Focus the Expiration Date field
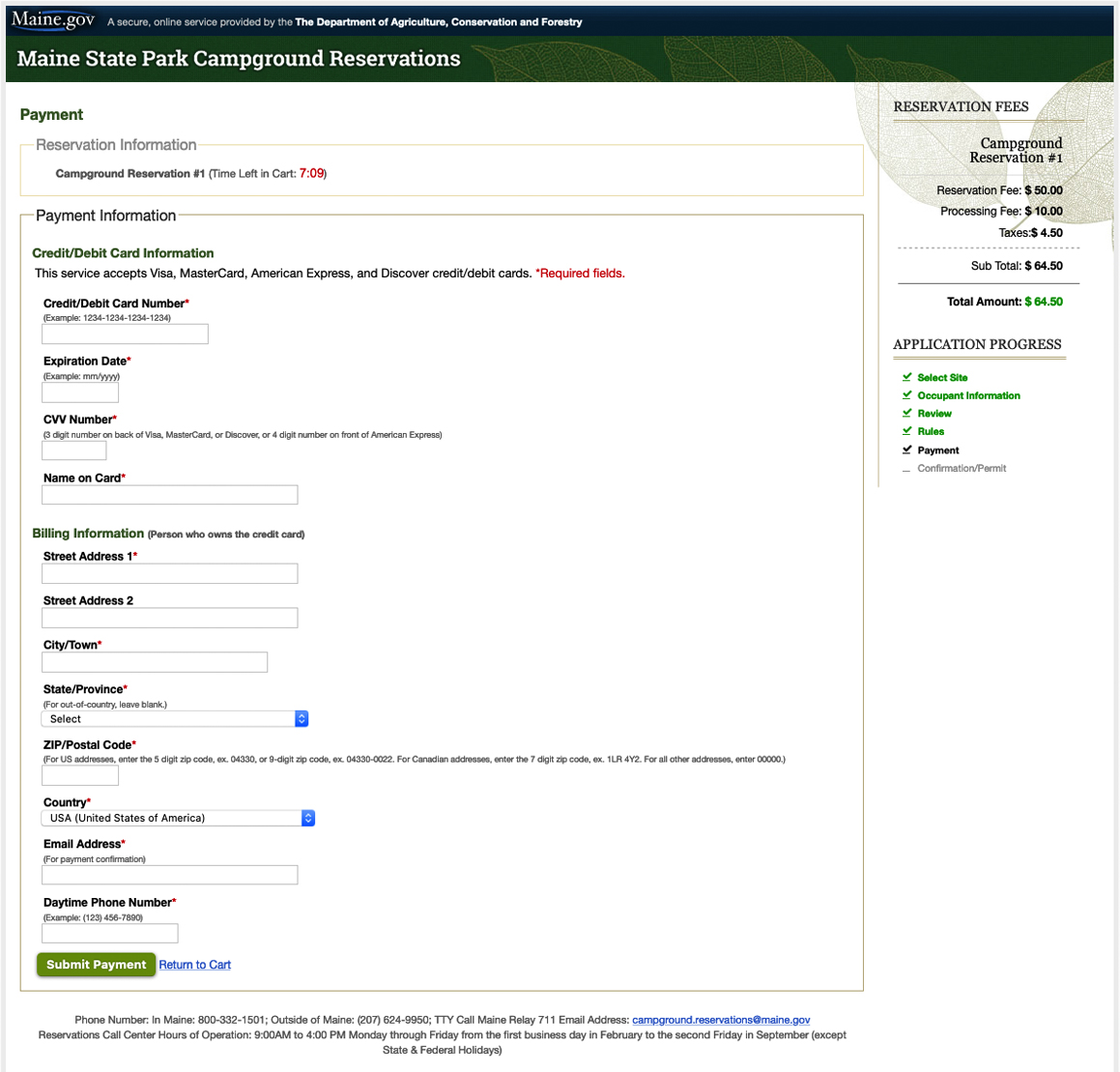1120x1072 pixels. [80, 392]
